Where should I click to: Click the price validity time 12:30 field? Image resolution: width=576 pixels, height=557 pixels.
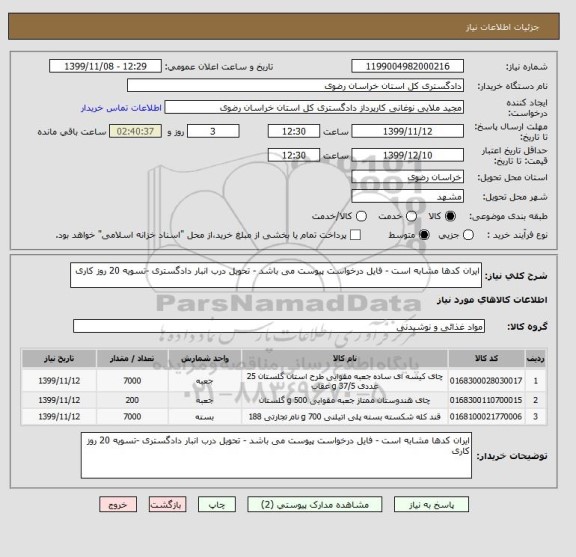[x=294, y=155]
